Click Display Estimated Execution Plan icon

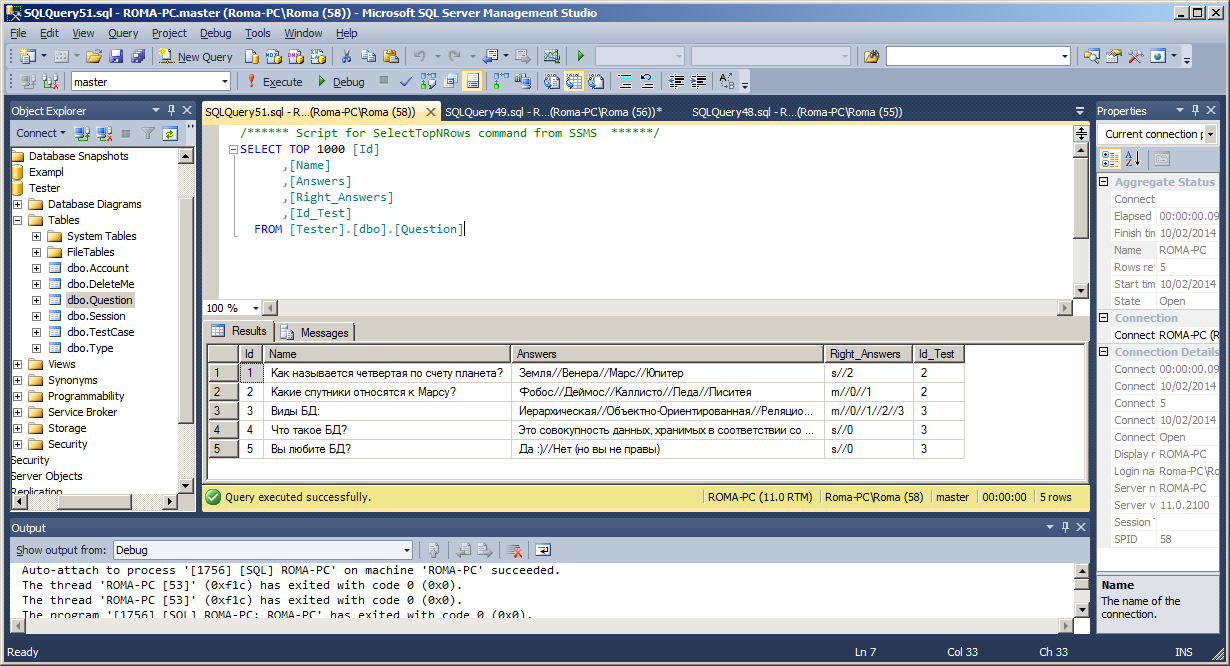coord(430,82)
